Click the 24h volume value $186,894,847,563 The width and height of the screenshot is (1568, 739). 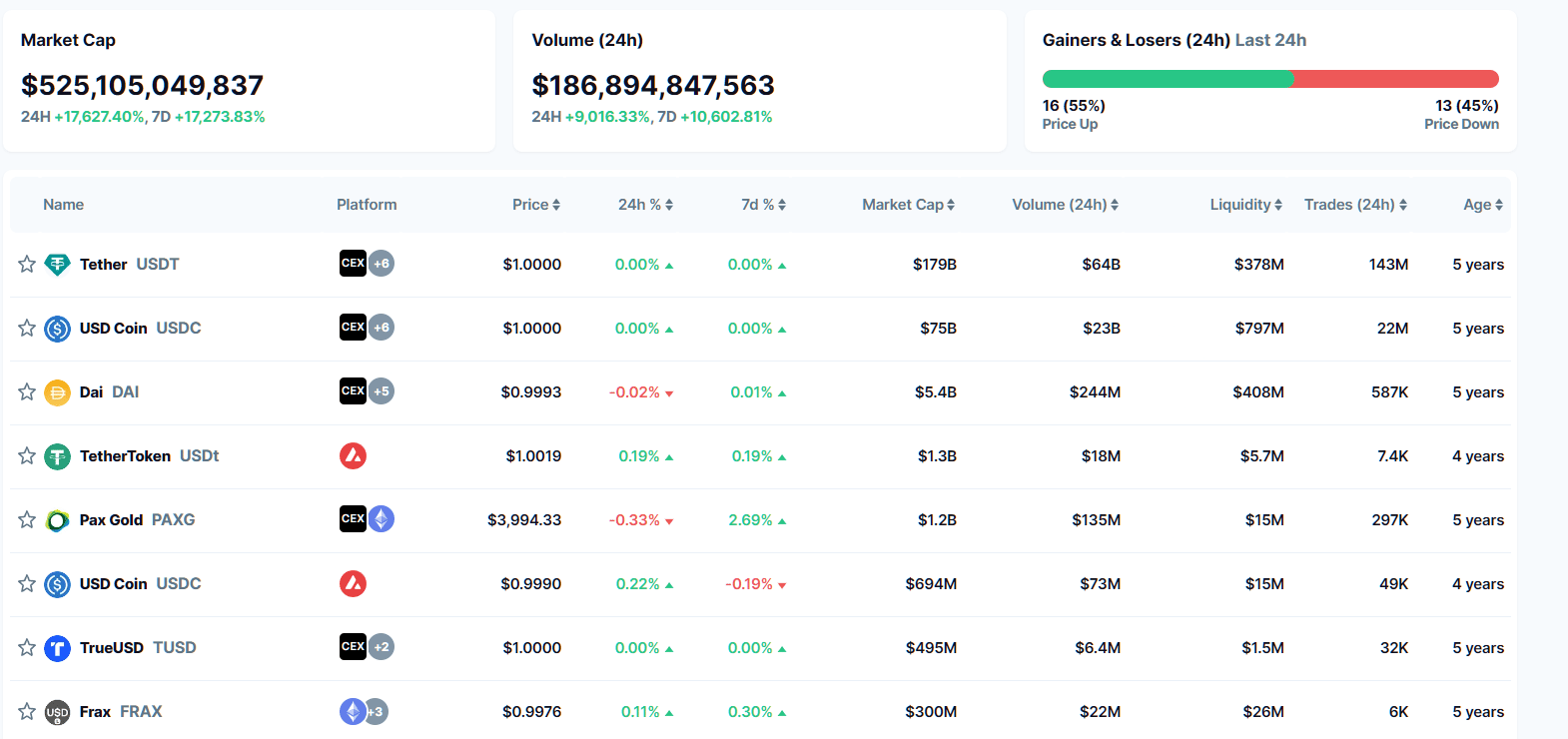tap(653, 85)
